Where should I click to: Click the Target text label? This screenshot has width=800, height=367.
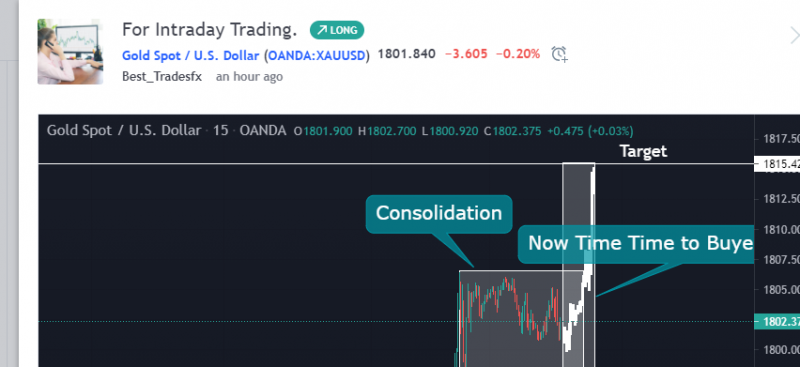tap(643, 151)
